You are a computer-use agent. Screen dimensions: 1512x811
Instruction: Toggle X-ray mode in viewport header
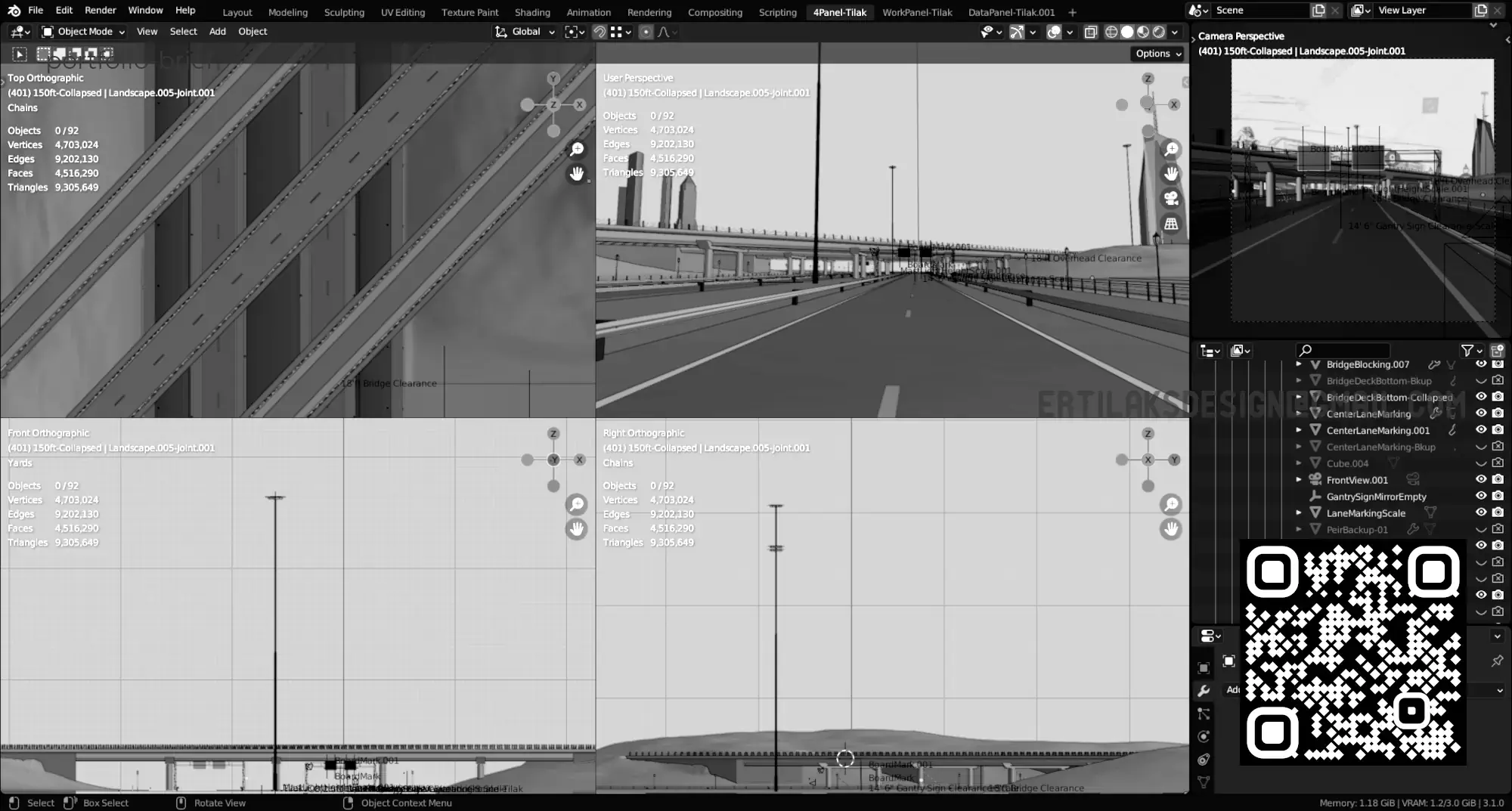pyautogui.click(x=1090, y=32)
